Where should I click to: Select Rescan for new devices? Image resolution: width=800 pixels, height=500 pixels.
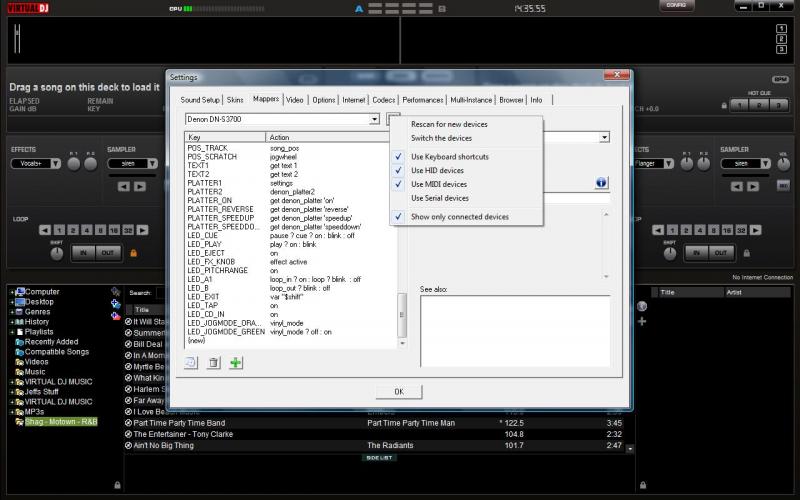449,124
